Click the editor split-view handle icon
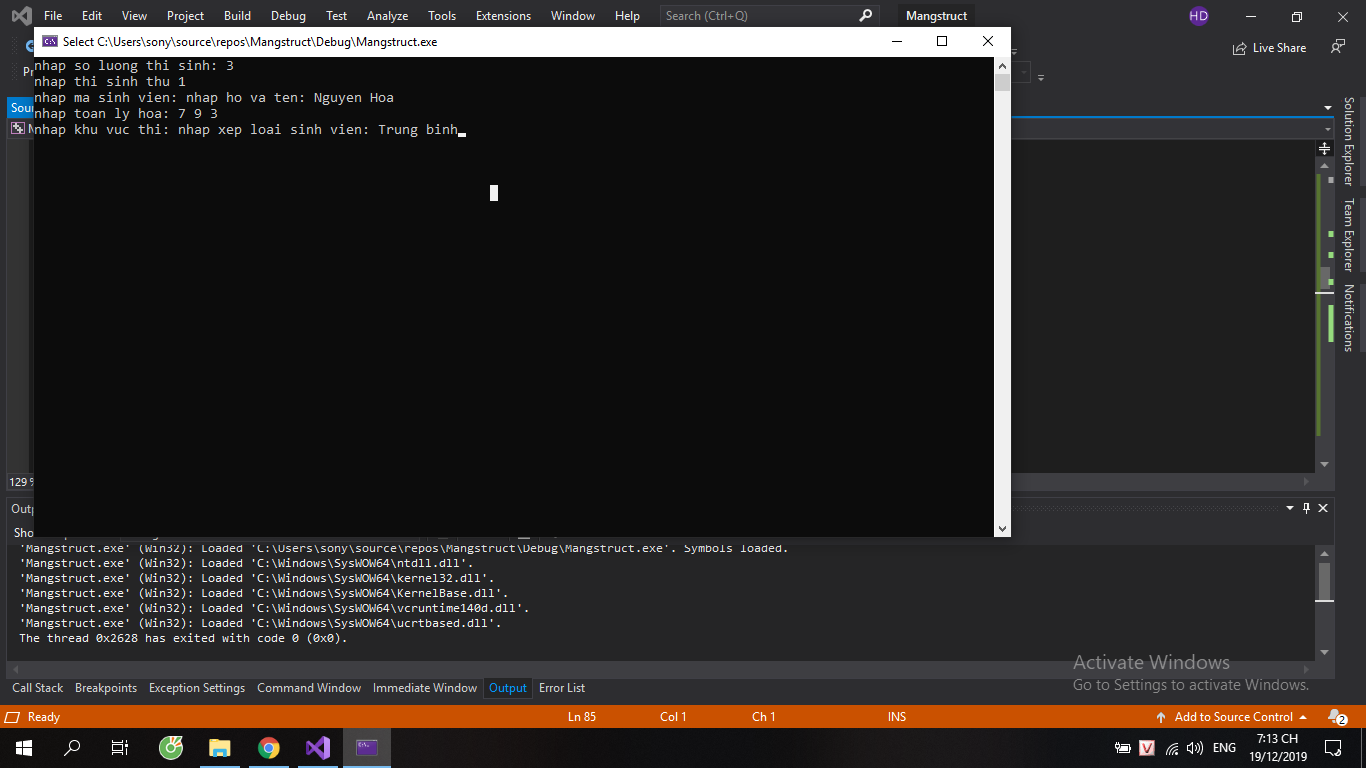Viewport: 1366px width, 768px height. 1324,148
